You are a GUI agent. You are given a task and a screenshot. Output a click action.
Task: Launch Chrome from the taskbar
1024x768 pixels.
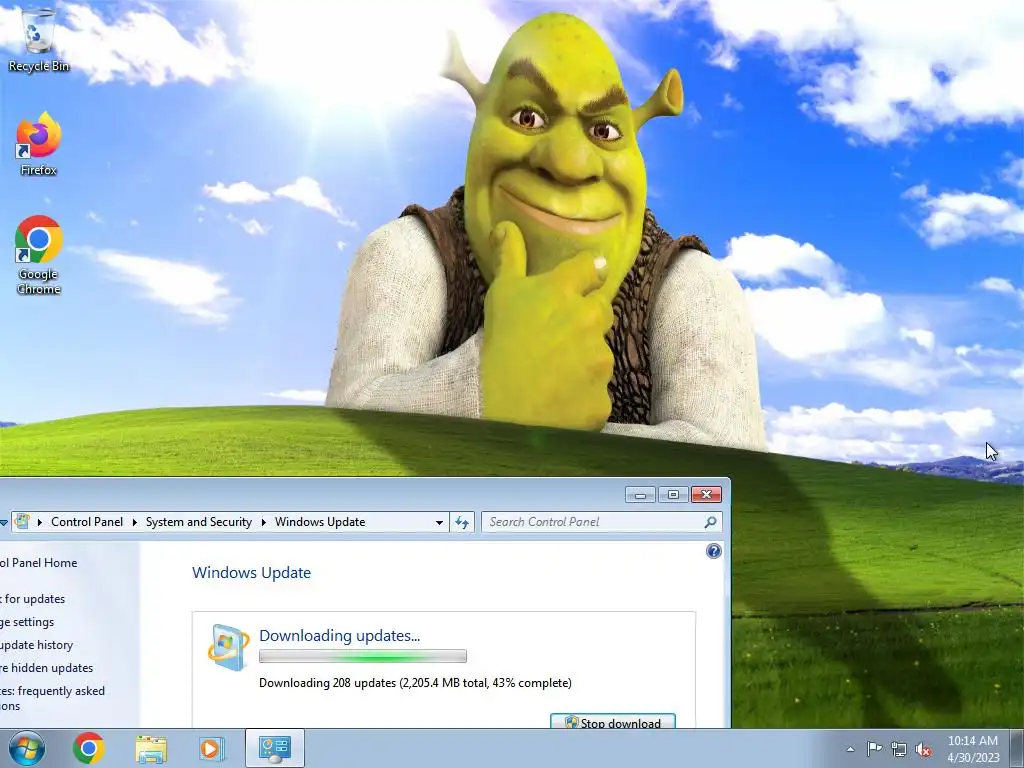coord(89,748)
